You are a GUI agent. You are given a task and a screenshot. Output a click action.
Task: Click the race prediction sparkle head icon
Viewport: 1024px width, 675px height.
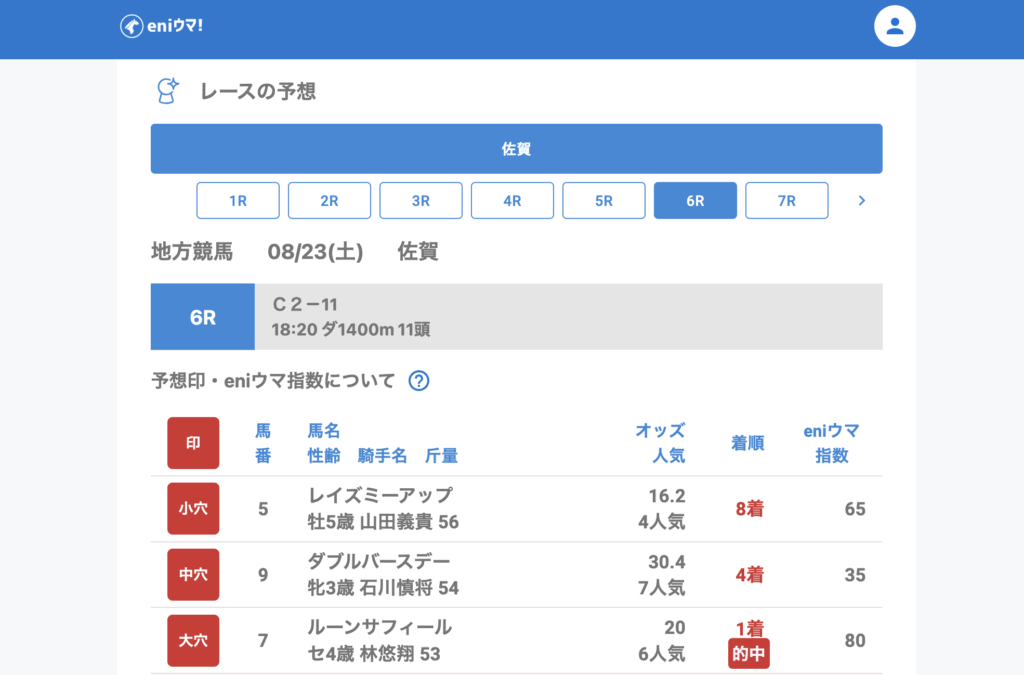pyautogui.click(x=167, y=91)
